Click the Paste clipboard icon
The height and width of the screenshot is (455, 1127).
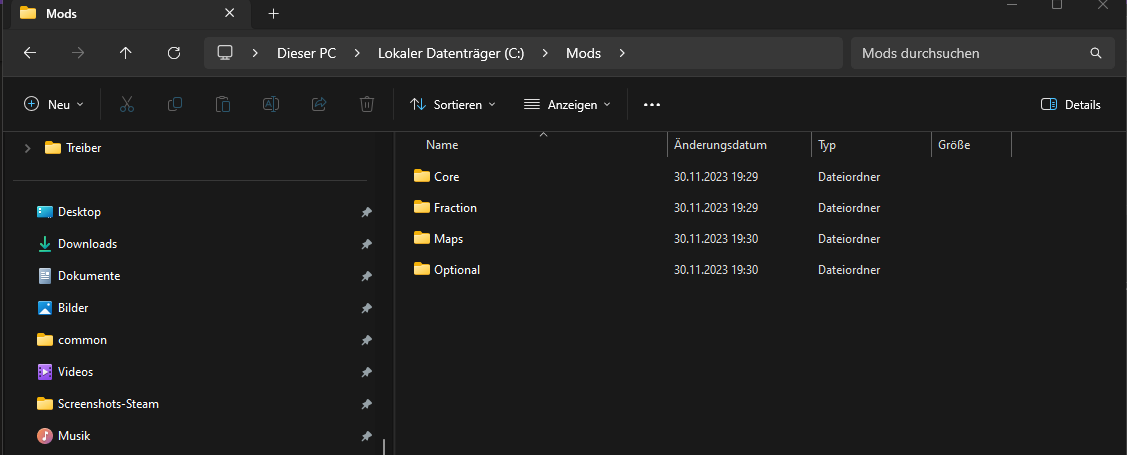(x=223, y=104)
